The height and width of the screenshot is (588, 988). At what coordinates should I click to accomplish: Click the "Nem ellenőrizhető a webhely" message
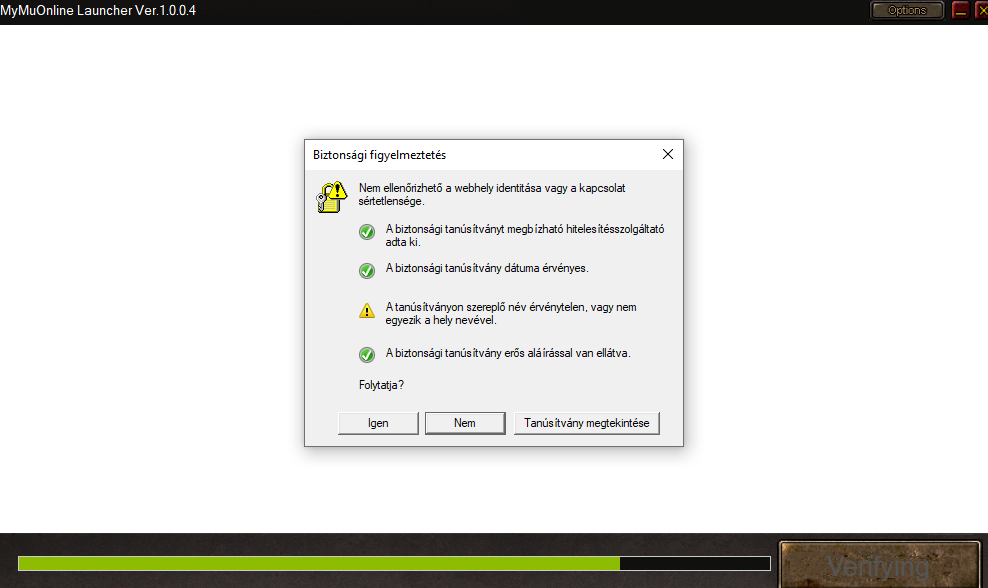click(492, 194)
